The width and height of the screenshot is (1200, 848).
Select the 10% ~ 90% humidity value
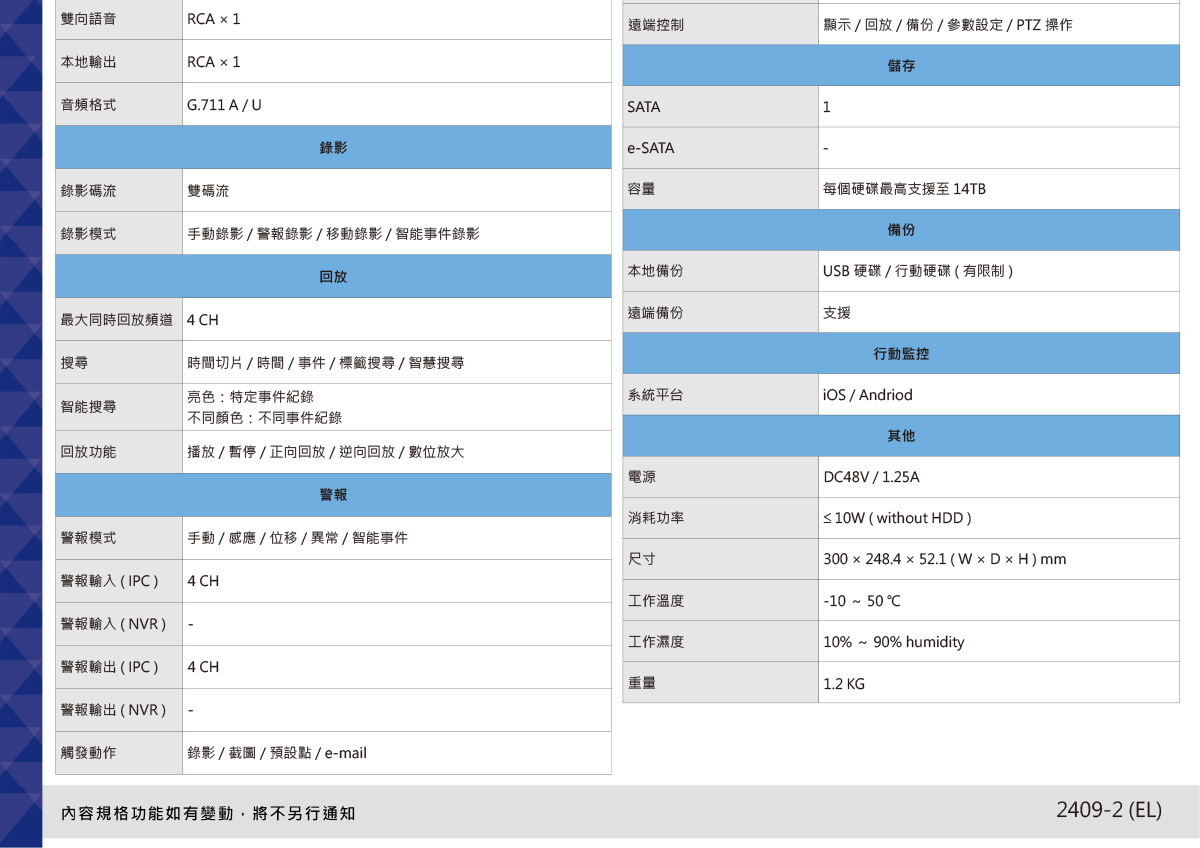(x=894, y=642)
